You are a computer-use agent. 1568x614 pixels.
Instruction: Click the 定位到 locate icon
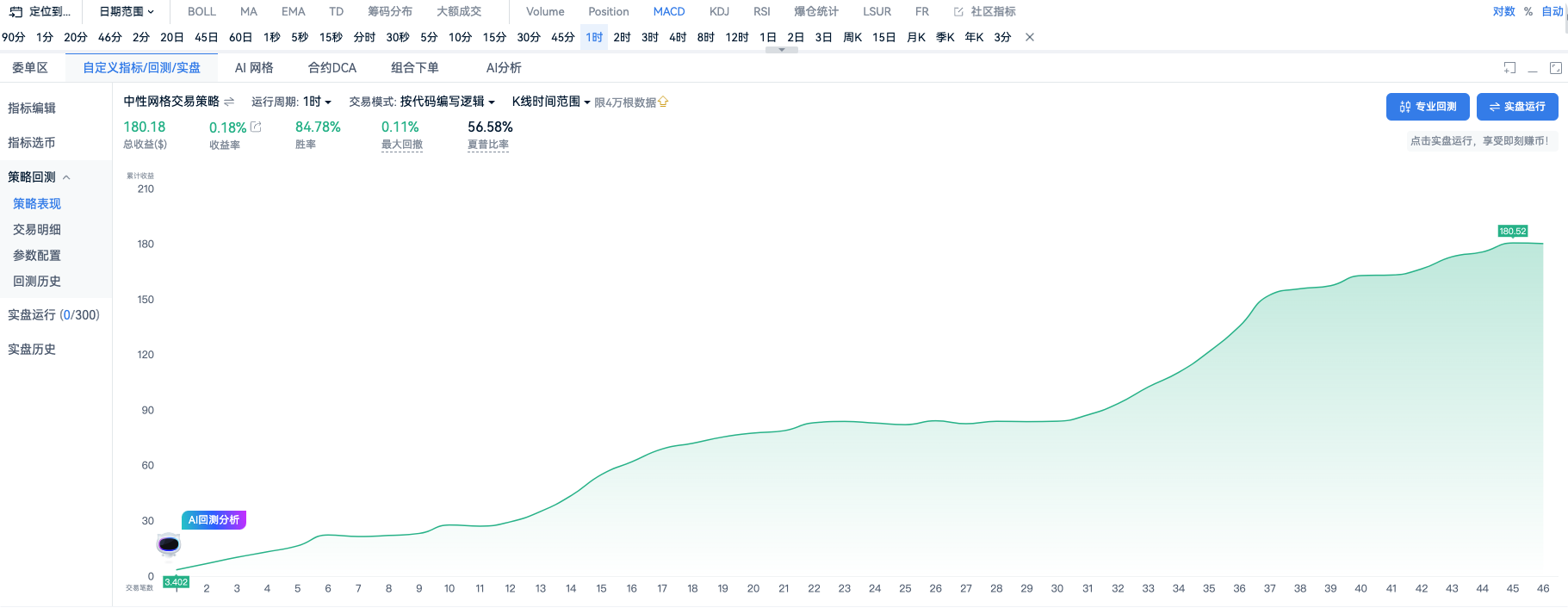tap(15, 12)
